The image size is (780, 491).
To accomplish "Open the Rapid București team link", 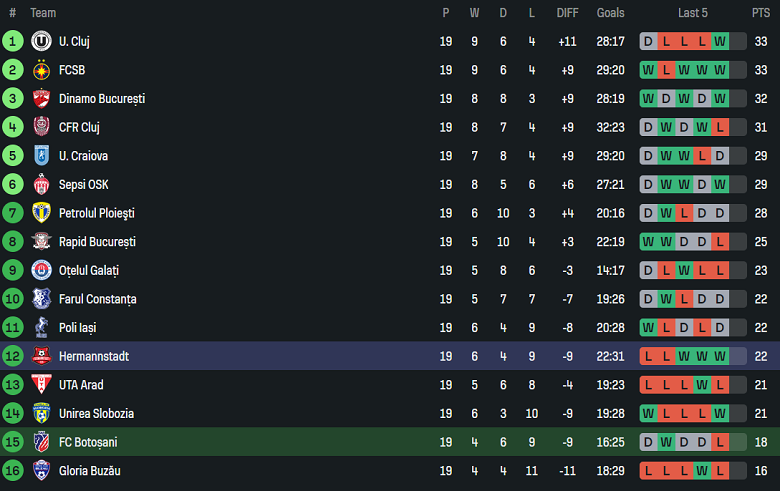I will click(x=98, y=242).
